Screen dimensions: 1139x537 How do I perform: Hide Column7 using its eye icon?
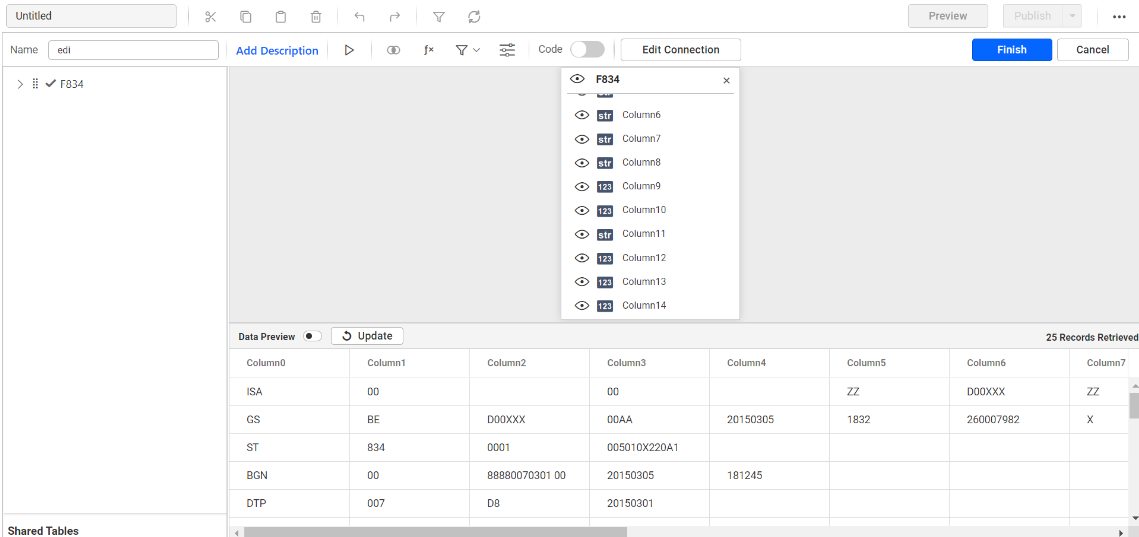point(581,139)
